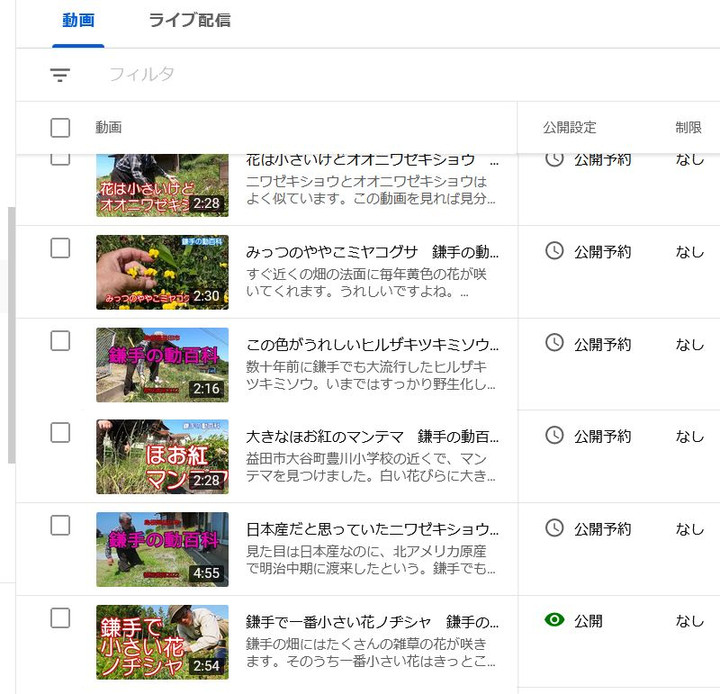Select the 動画 tab

point(78,21)
